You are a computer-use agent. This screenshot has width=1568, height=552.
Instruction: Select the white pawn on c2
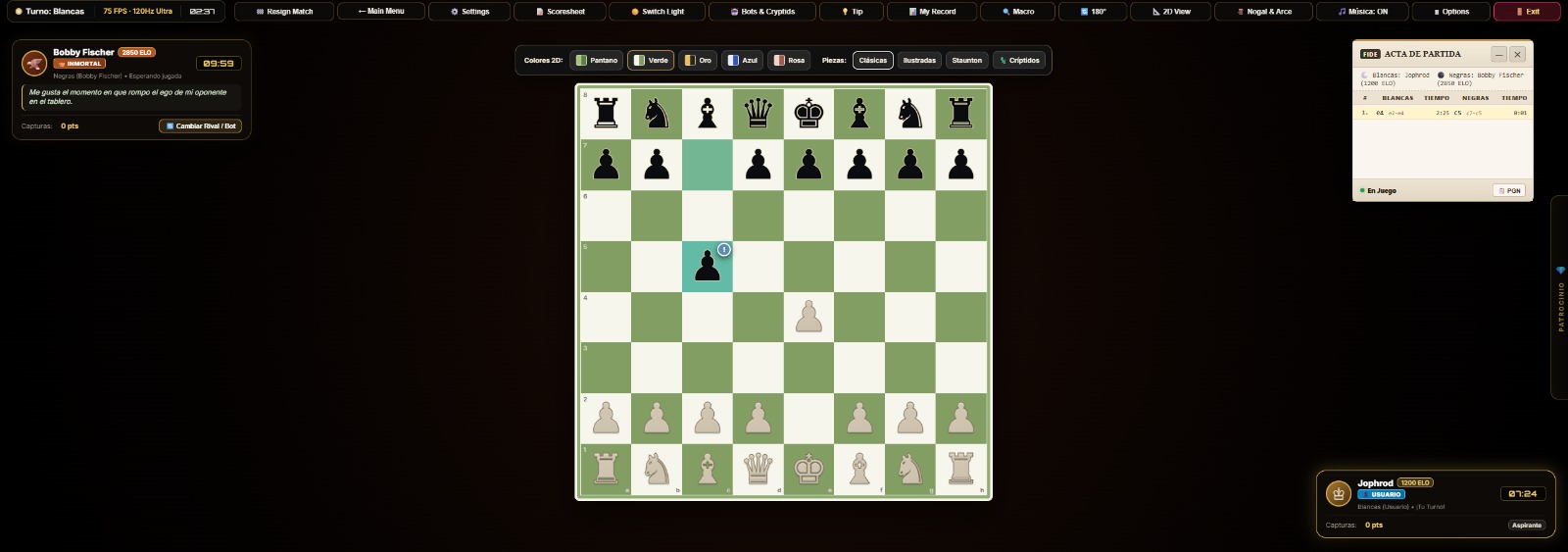707,419
